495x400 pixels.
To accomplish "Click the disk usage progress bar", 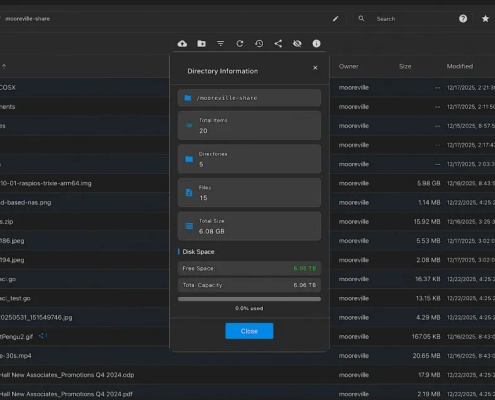I will point(249,299).
